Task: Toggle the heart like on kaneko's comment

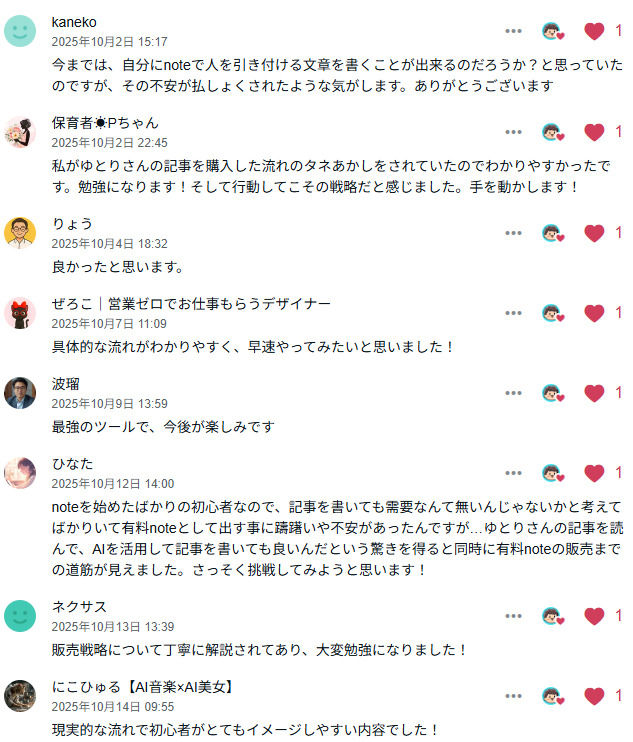Action: click(594, 31)
